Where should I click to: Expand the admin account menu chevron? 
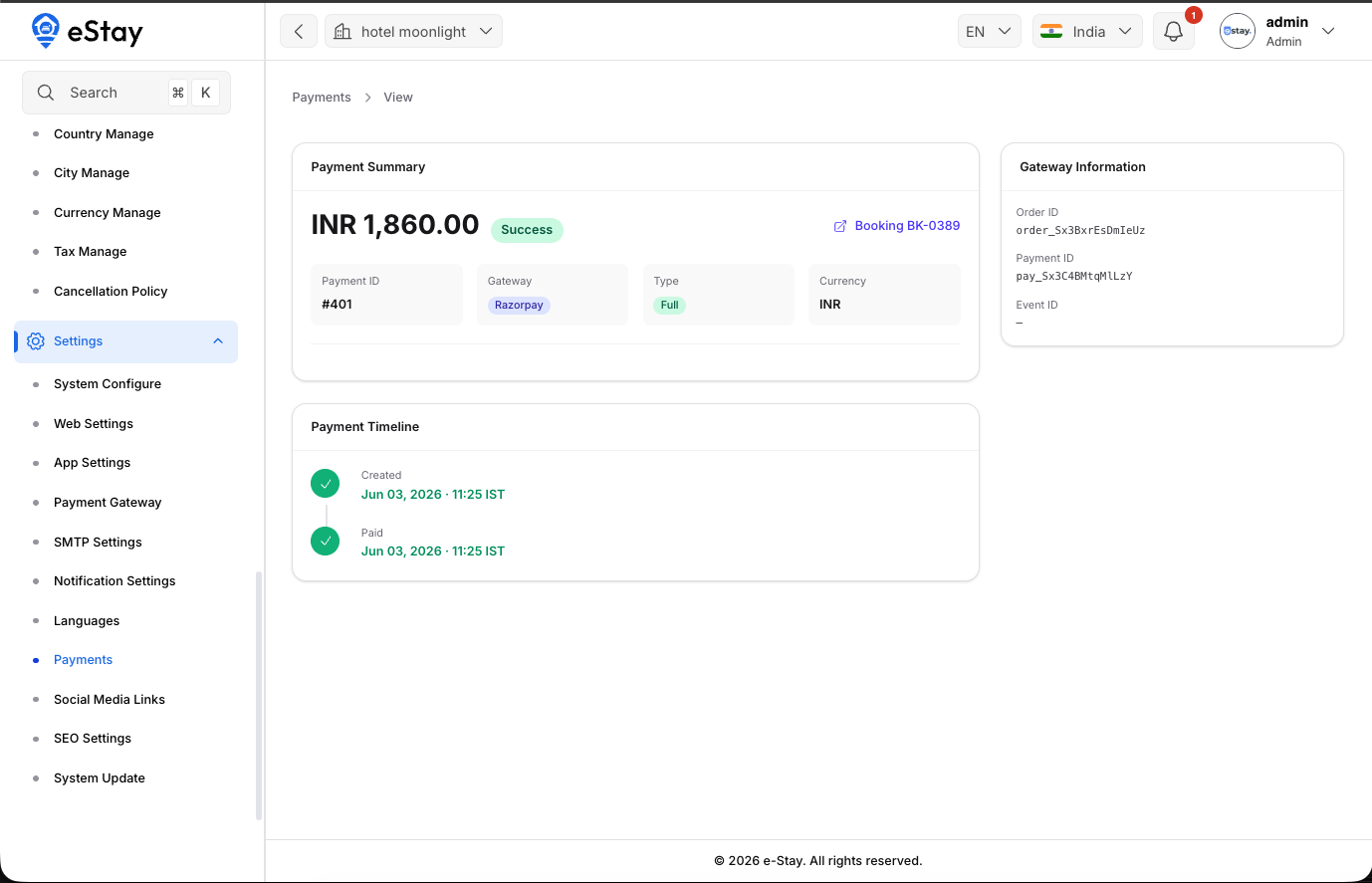pyautogui.click(x=1328, y=31)
